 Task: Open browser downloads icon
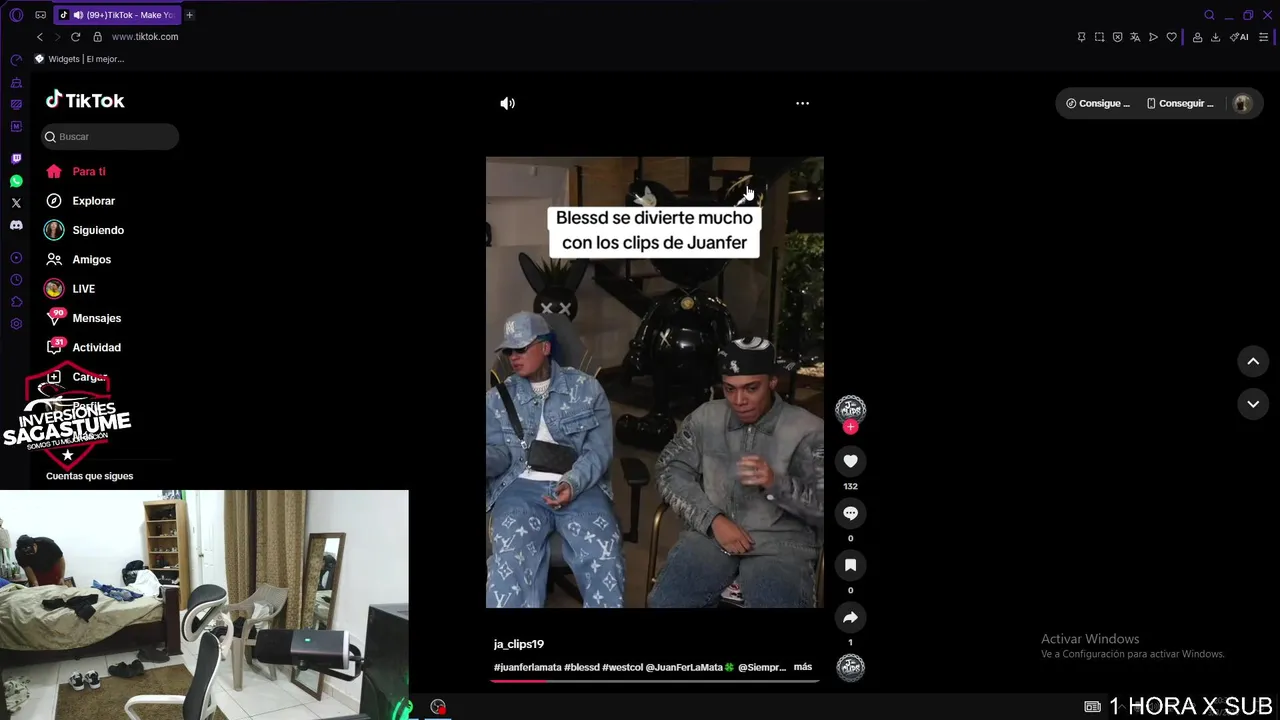1215,37
